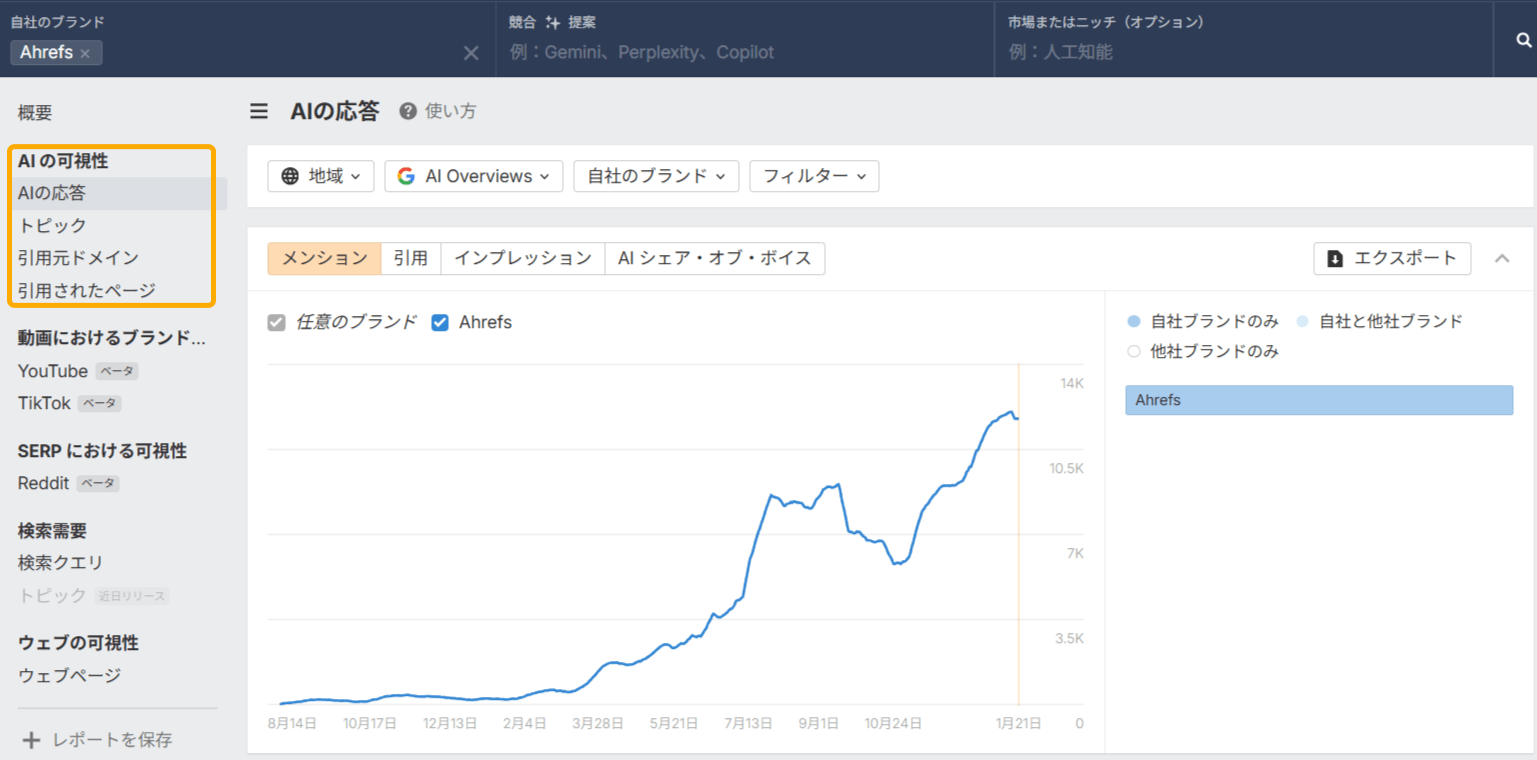Open the 自社のブランド dropdown
Viewport: 1537px width, 760px height.
(x=656, y=176)
